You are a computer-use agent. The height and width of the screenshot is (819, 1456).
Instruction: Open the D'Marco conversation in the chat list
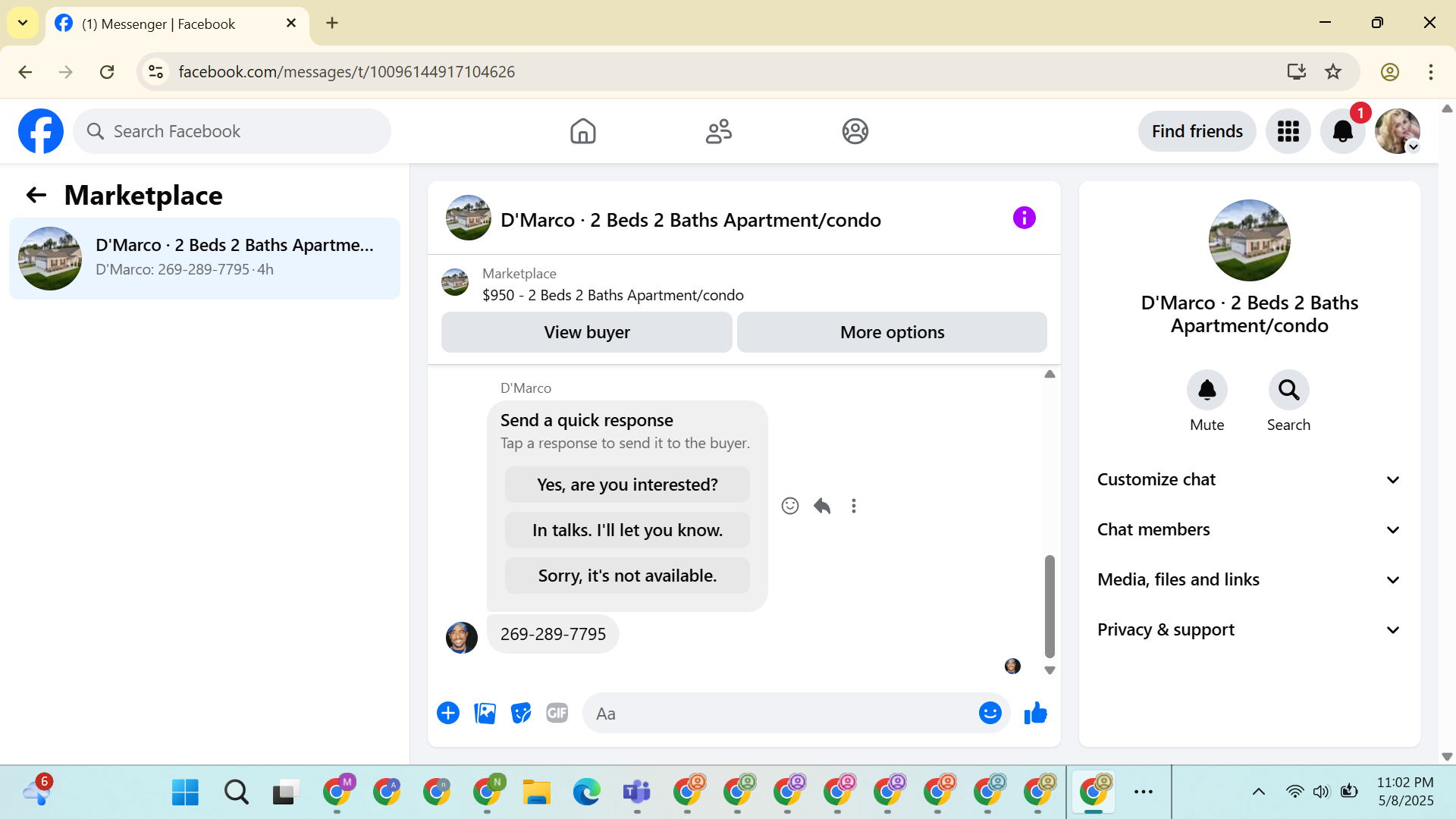coord(205,259)
